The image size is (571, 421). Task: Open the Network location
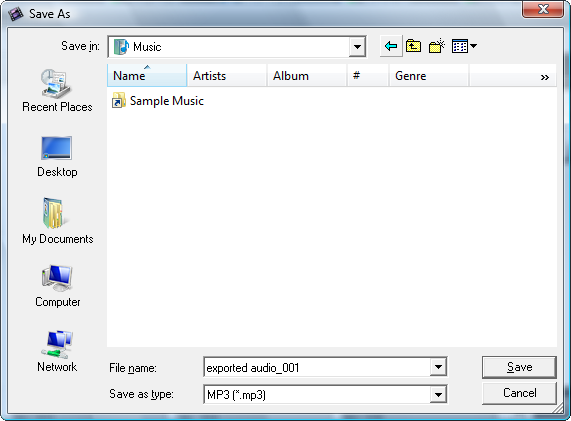pyautogui.click(x=57, y=351)
